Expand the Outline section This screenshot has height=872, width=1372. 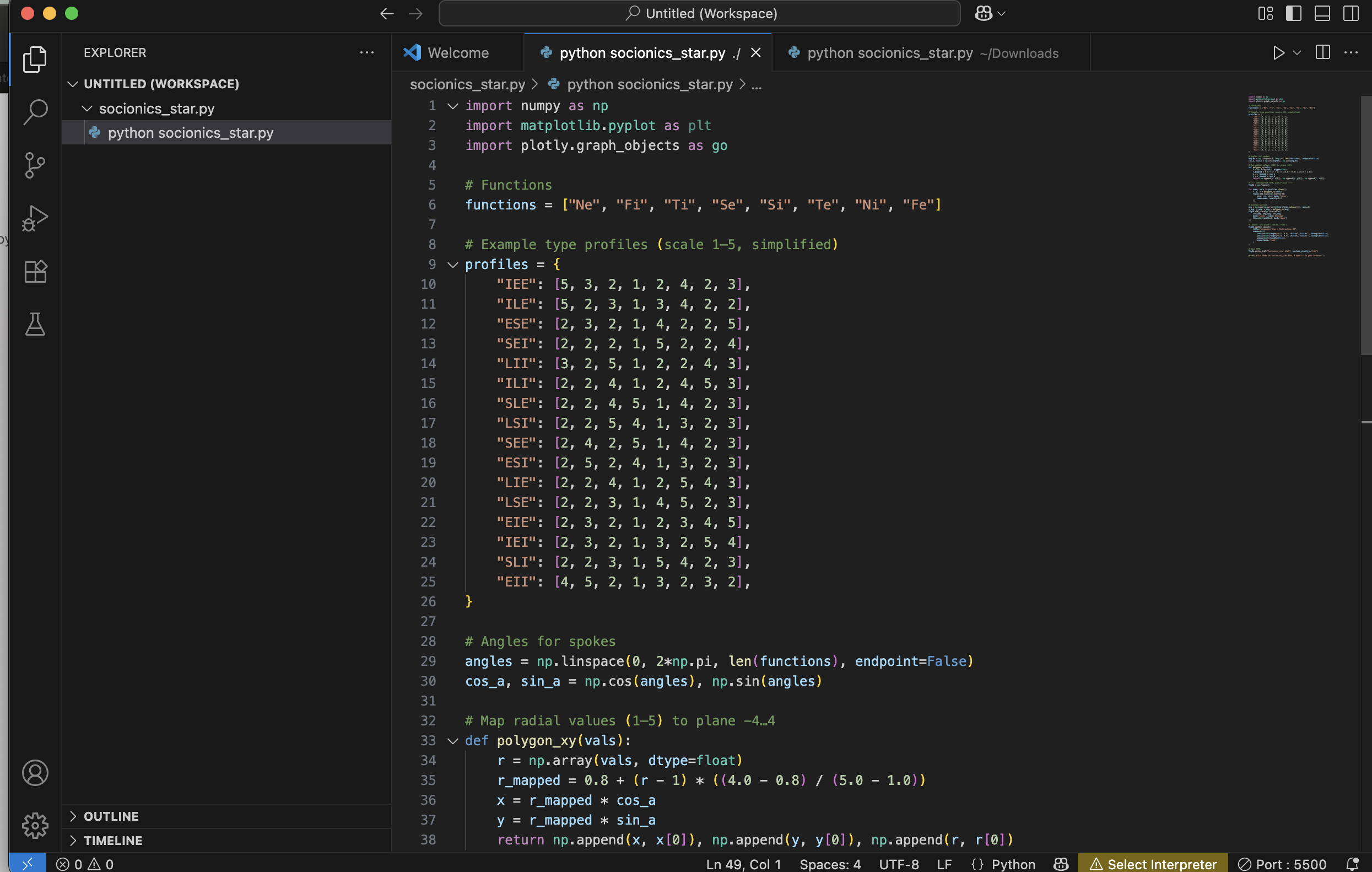111,816
